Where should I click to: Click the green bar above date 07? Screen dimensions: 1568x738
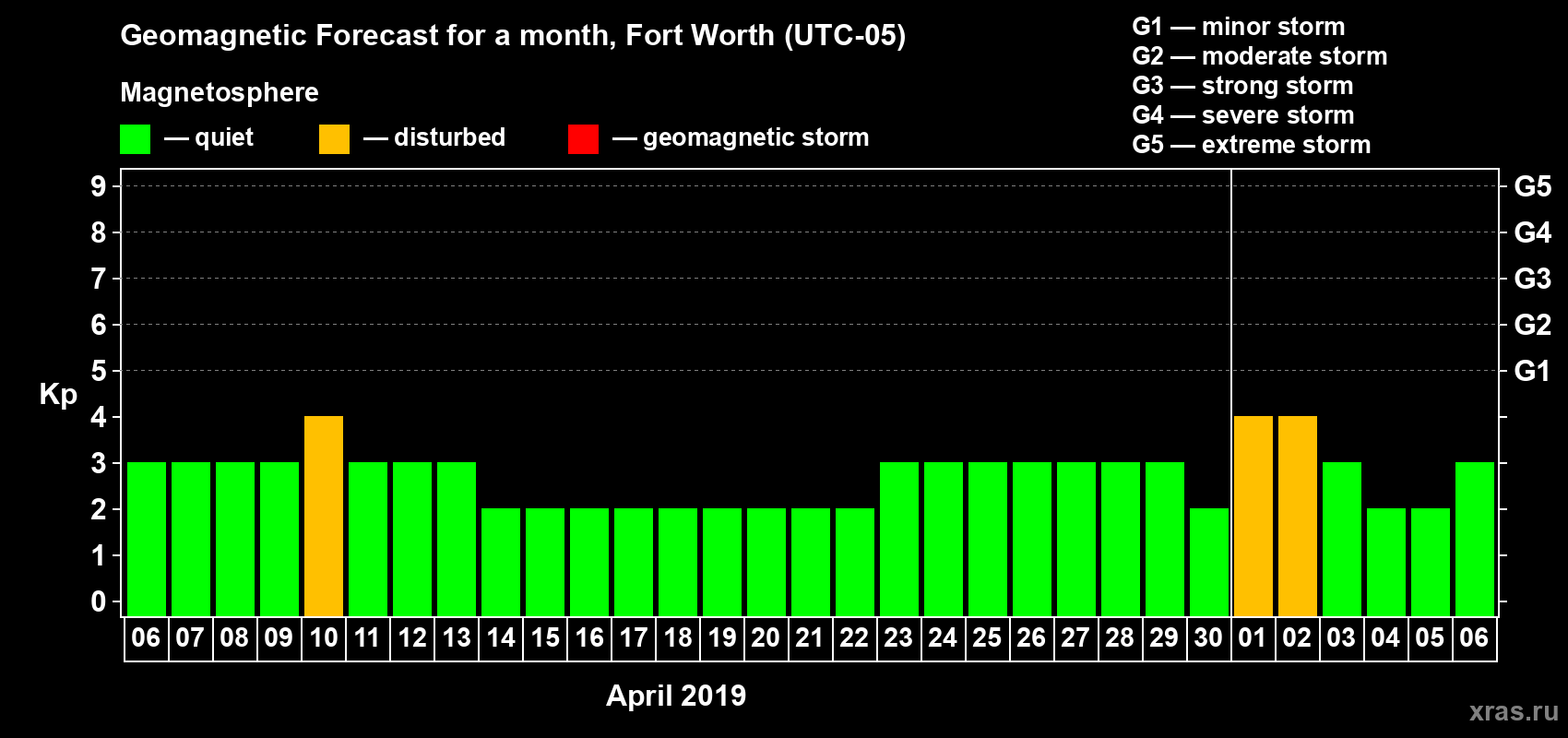[191, 539]
